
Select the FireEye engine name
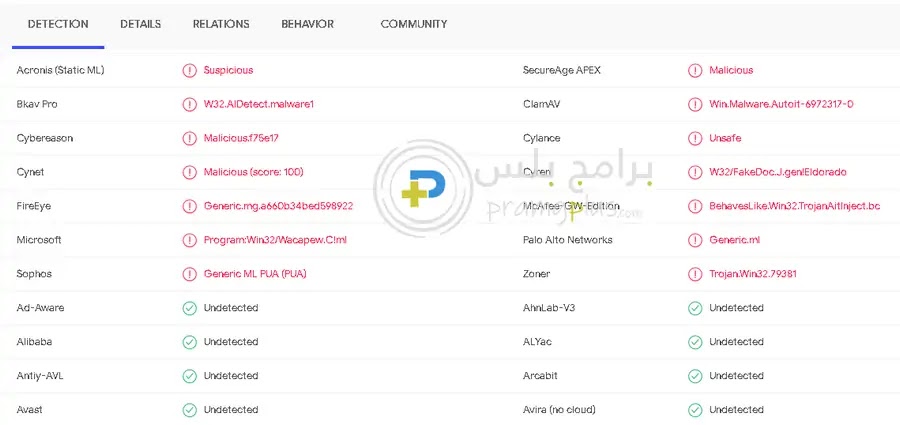[x=34, y=206]
